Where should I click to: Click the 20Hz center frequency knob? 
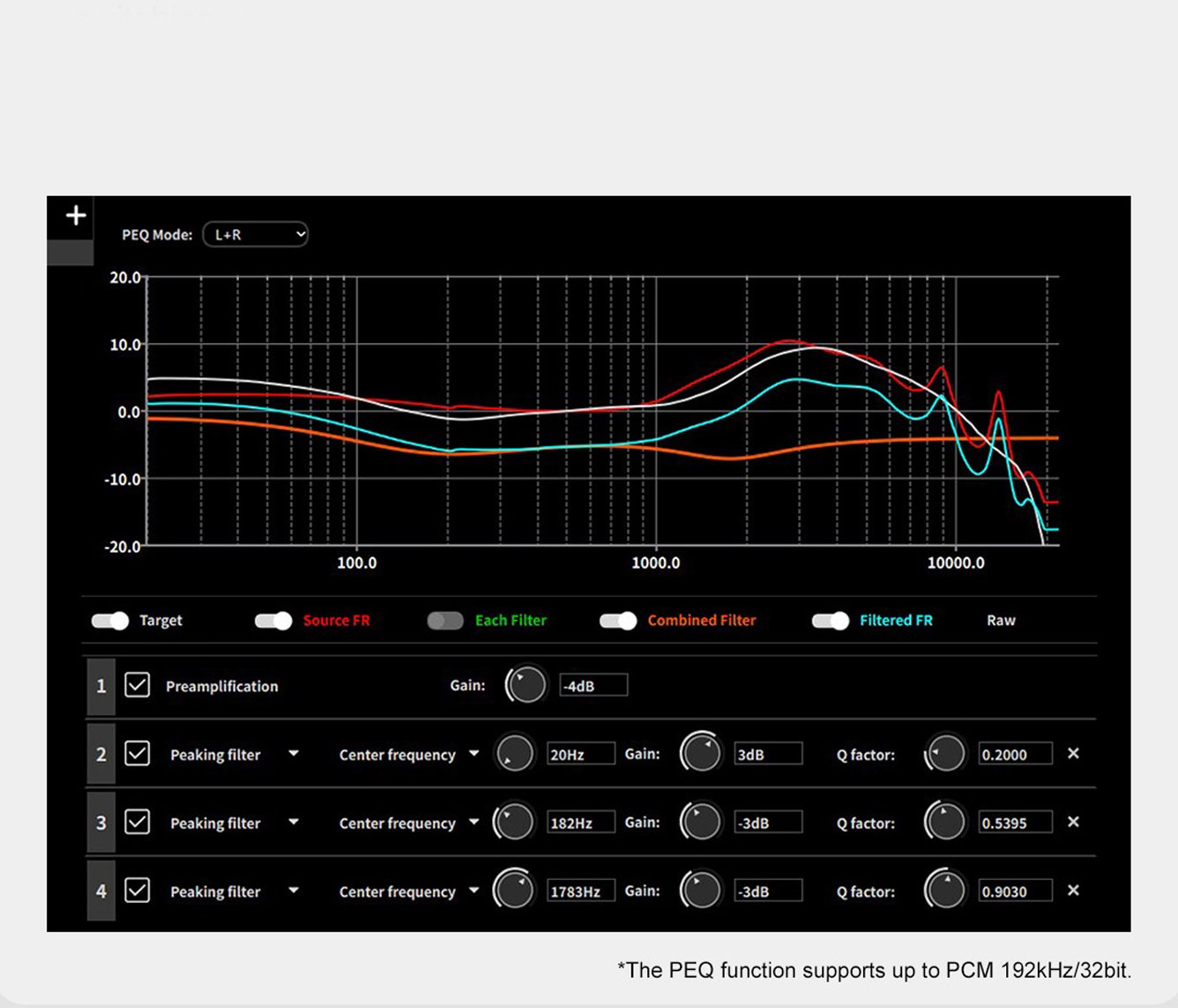(514, 754)
